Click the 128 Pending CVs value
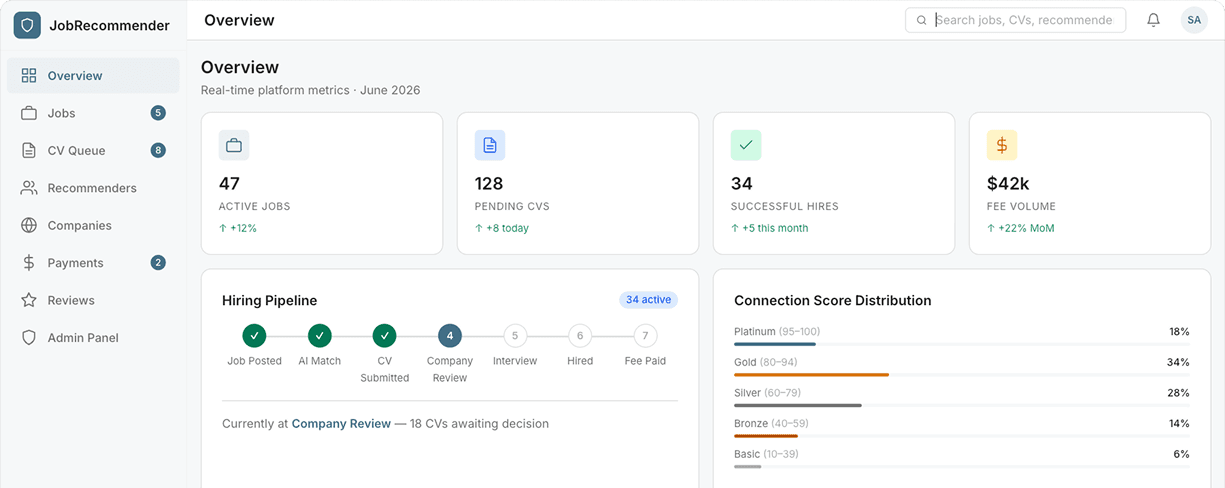The width and height of the screenshot is (1225, 488). pyautogui.click(x=489, y=184)
